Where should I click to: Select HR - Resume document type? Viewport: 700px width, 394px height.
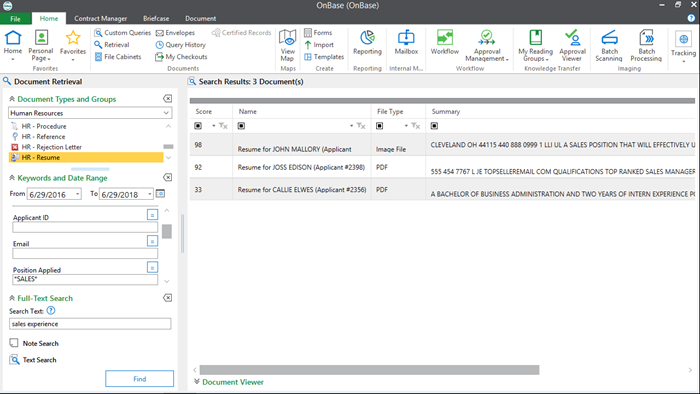click(x=86, y=157)
